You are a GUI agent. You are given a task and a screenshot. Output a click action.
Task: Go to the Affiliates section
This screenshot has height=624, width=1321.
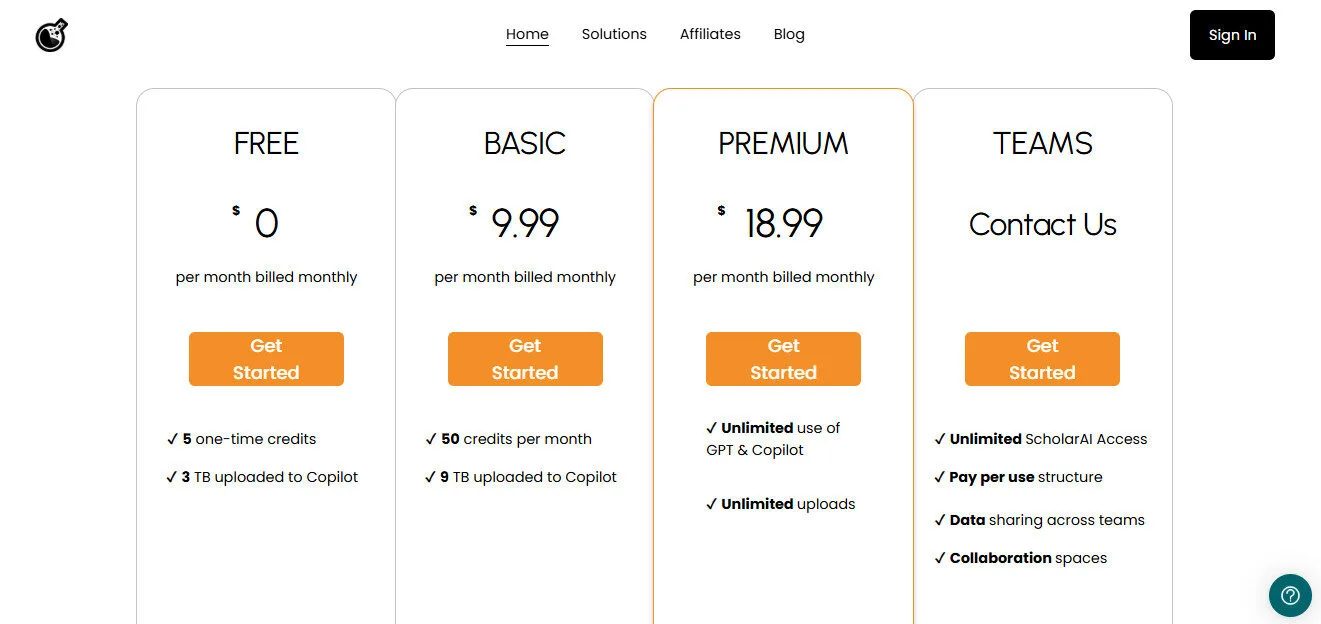coord(710,33)
